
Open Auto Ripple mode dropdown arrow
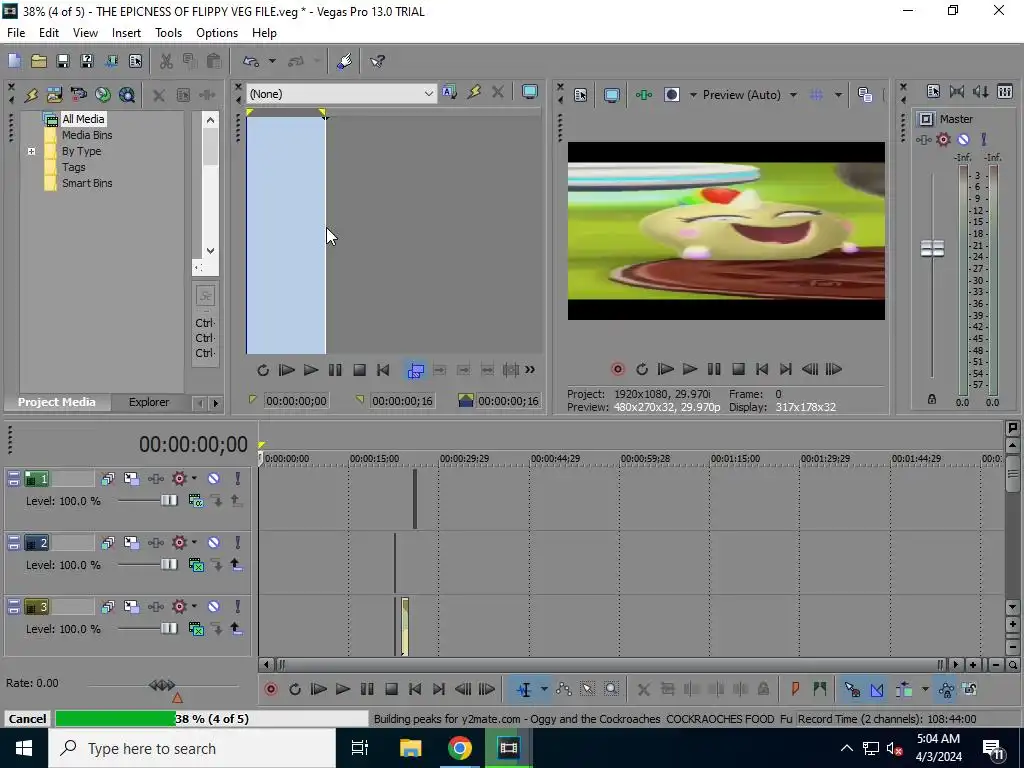(925, 689)
